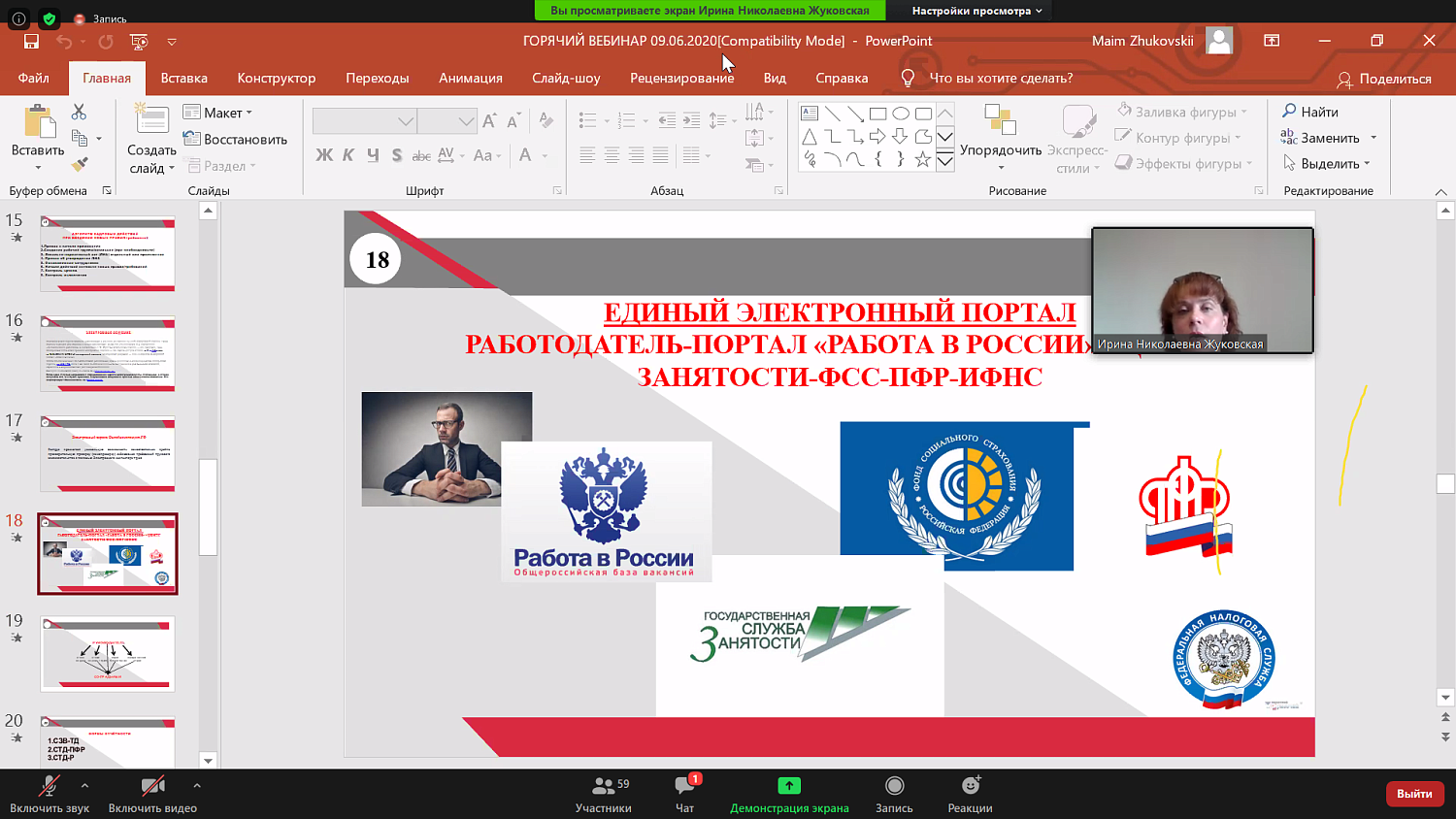
Task: Select the oval shape in gallery
Action: point(901,114)
